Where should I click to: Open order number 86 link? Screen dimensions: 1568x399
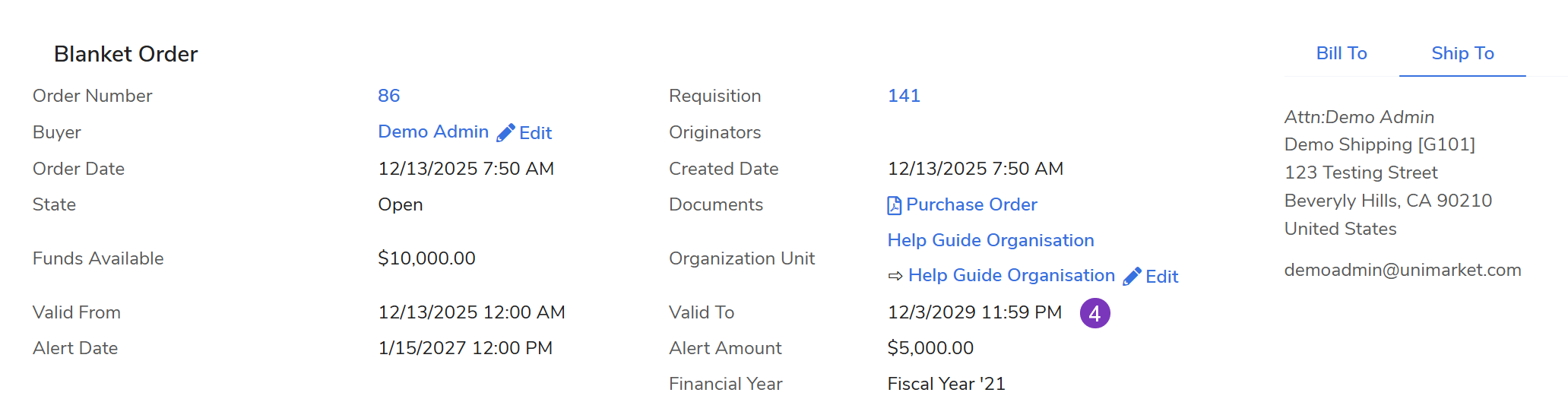[388, 96]
